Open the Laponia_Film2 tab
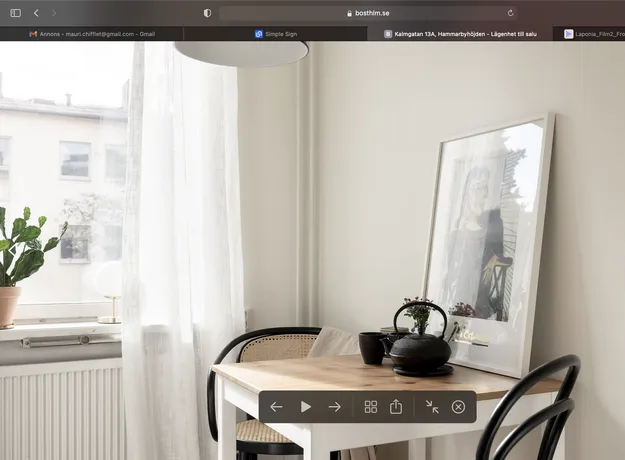Screen dimensions: 625x460 click(x=589, y=34)
